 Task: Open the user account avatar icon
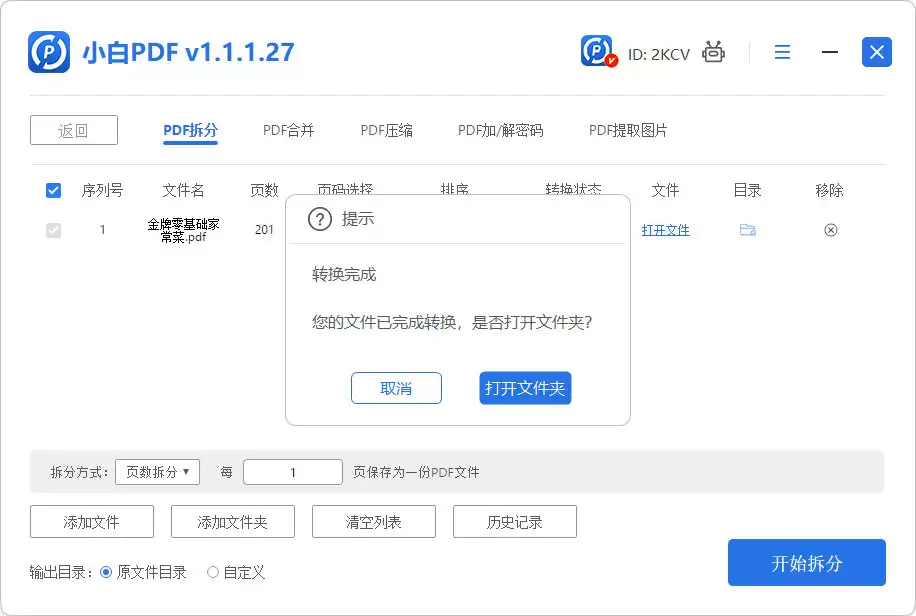[597, 51]
